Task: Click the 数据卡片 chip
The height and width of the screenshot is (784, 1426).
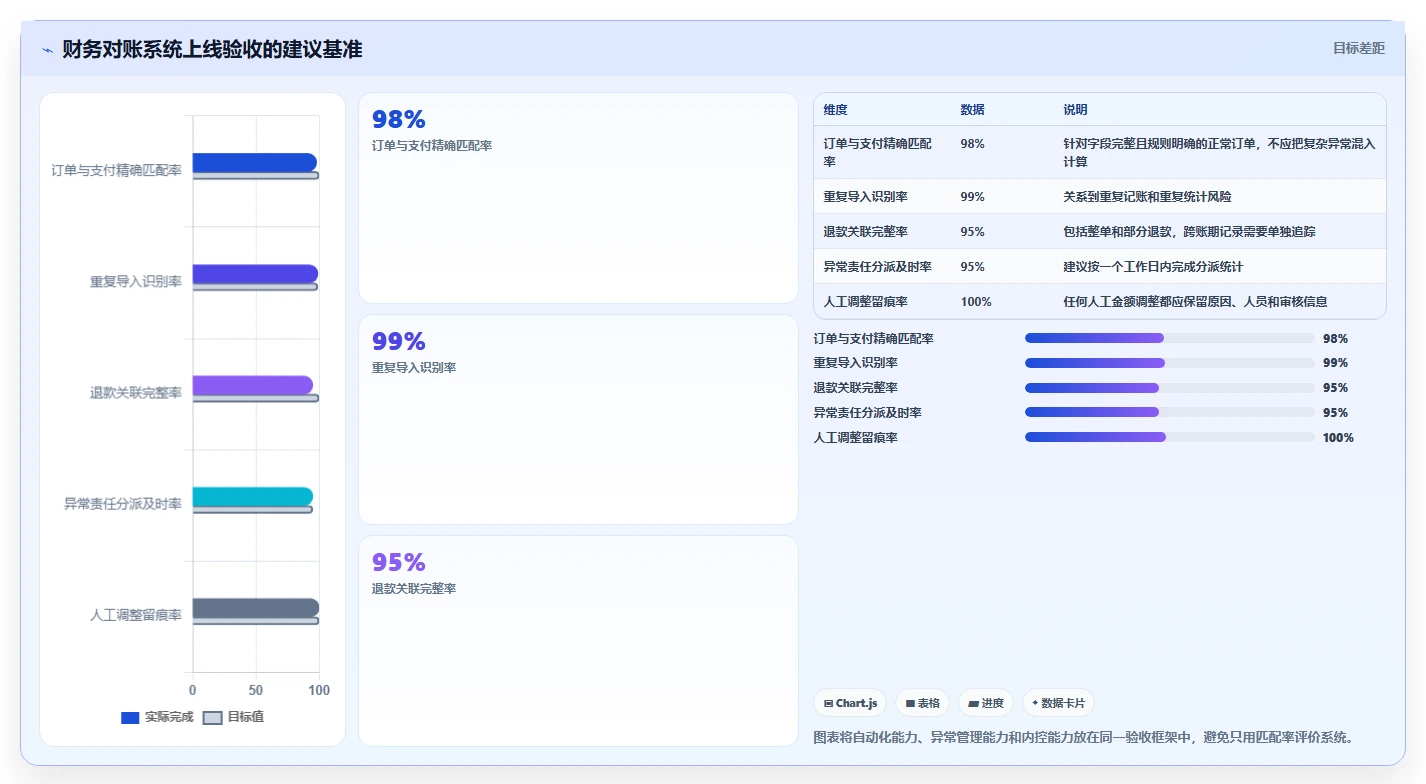Action: (1058, 703)
